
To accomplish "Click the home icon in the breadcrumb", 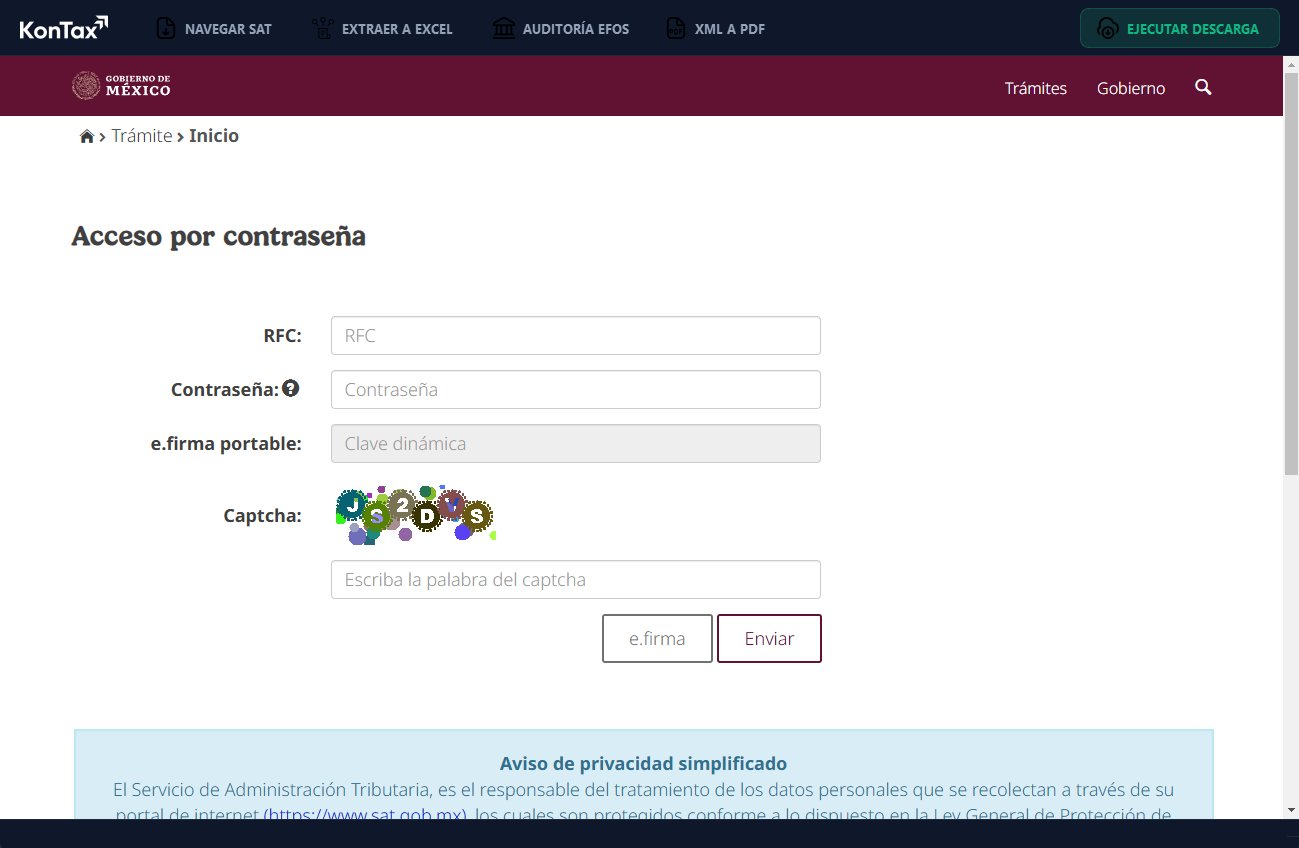I will click(87, 134).
